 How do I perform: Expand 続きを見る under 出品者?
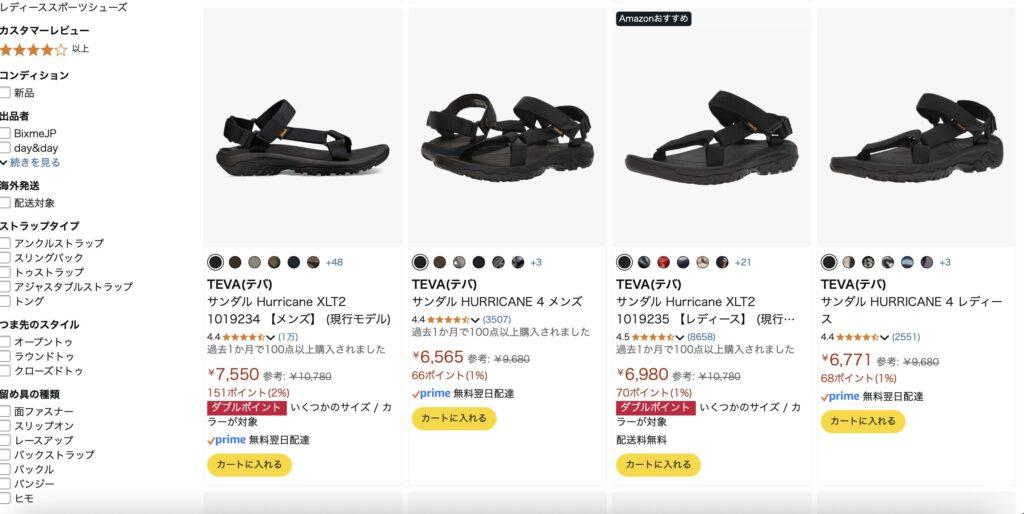point(31,163)
